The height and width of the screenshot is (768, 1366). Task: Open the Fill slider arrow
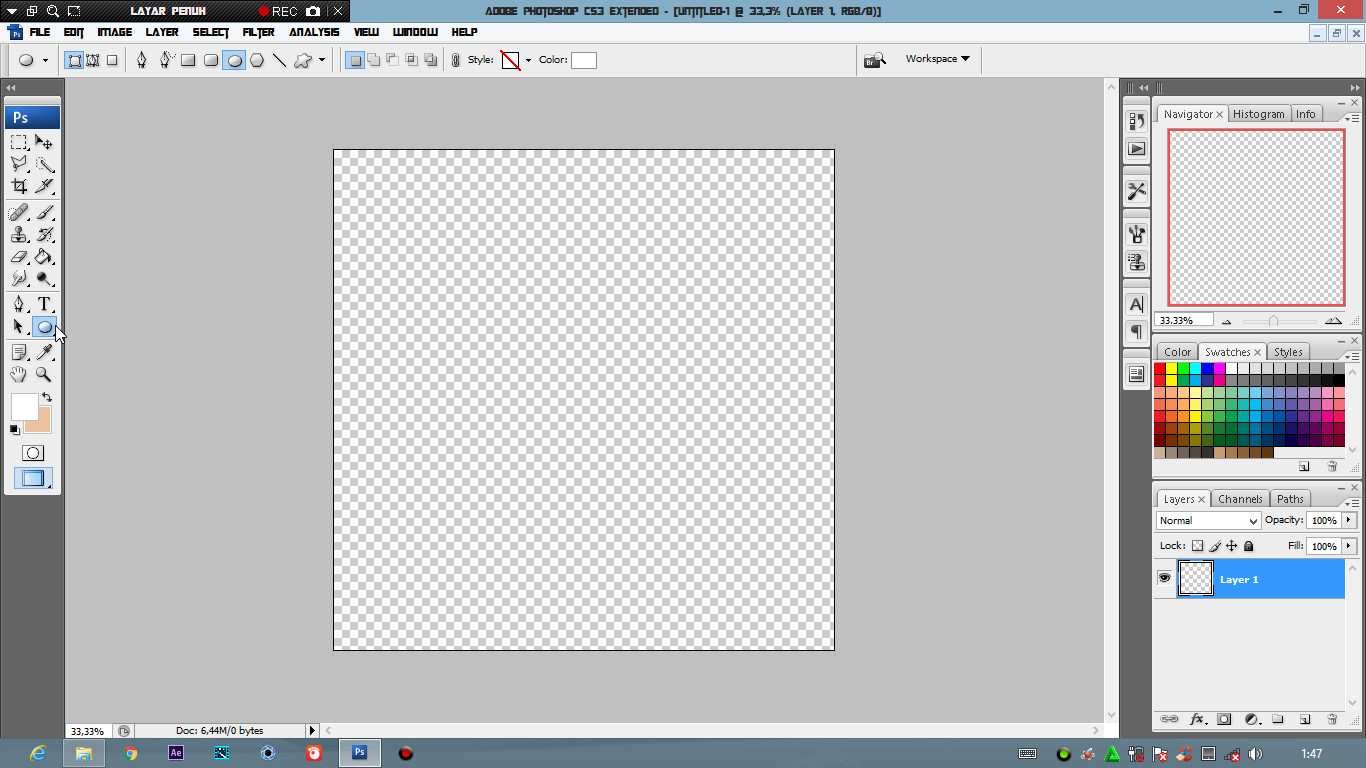click(1350, 546)
